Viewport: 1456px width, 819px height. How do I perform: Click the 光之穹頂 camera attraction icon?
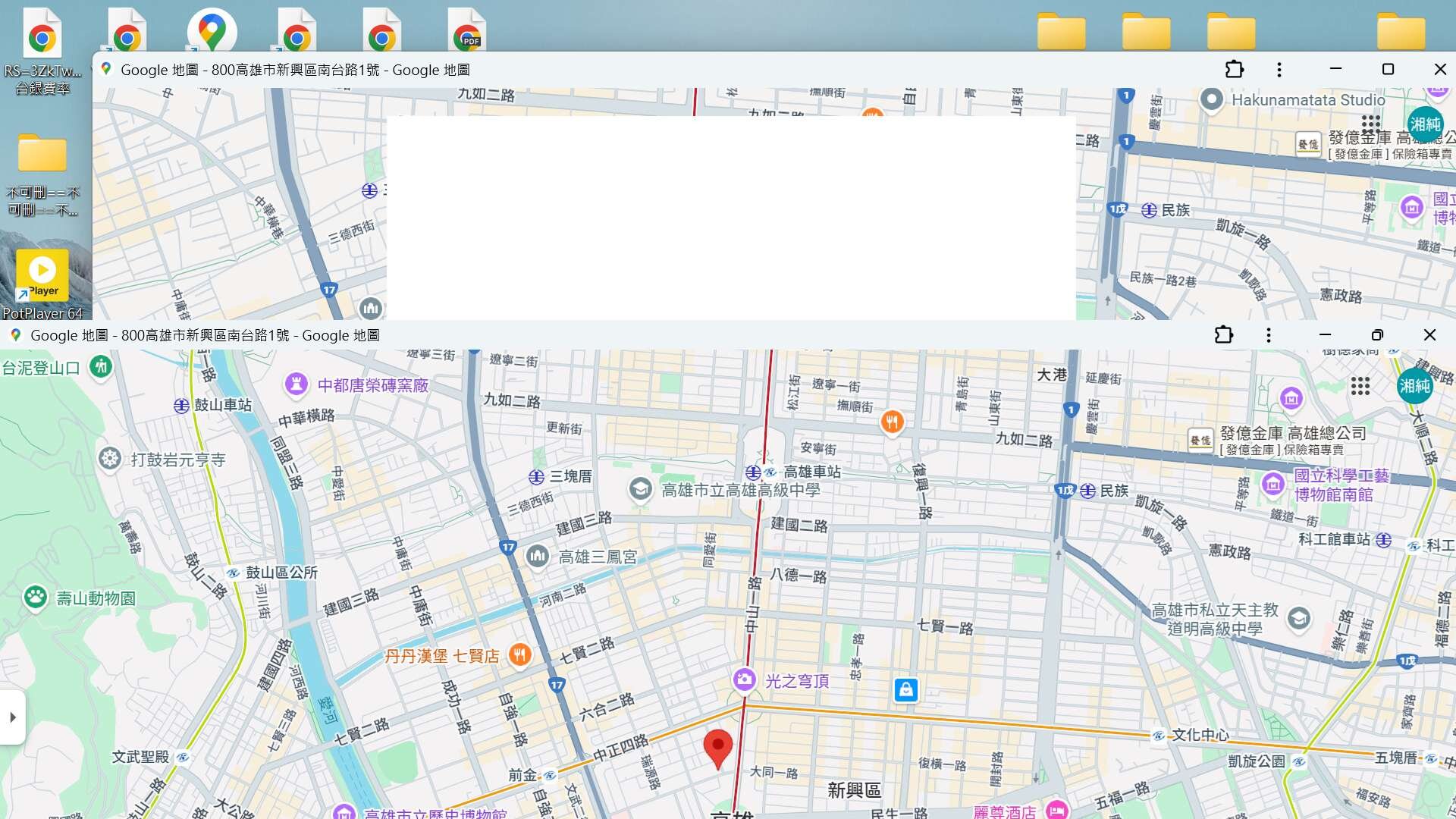(x=744, y=679)
